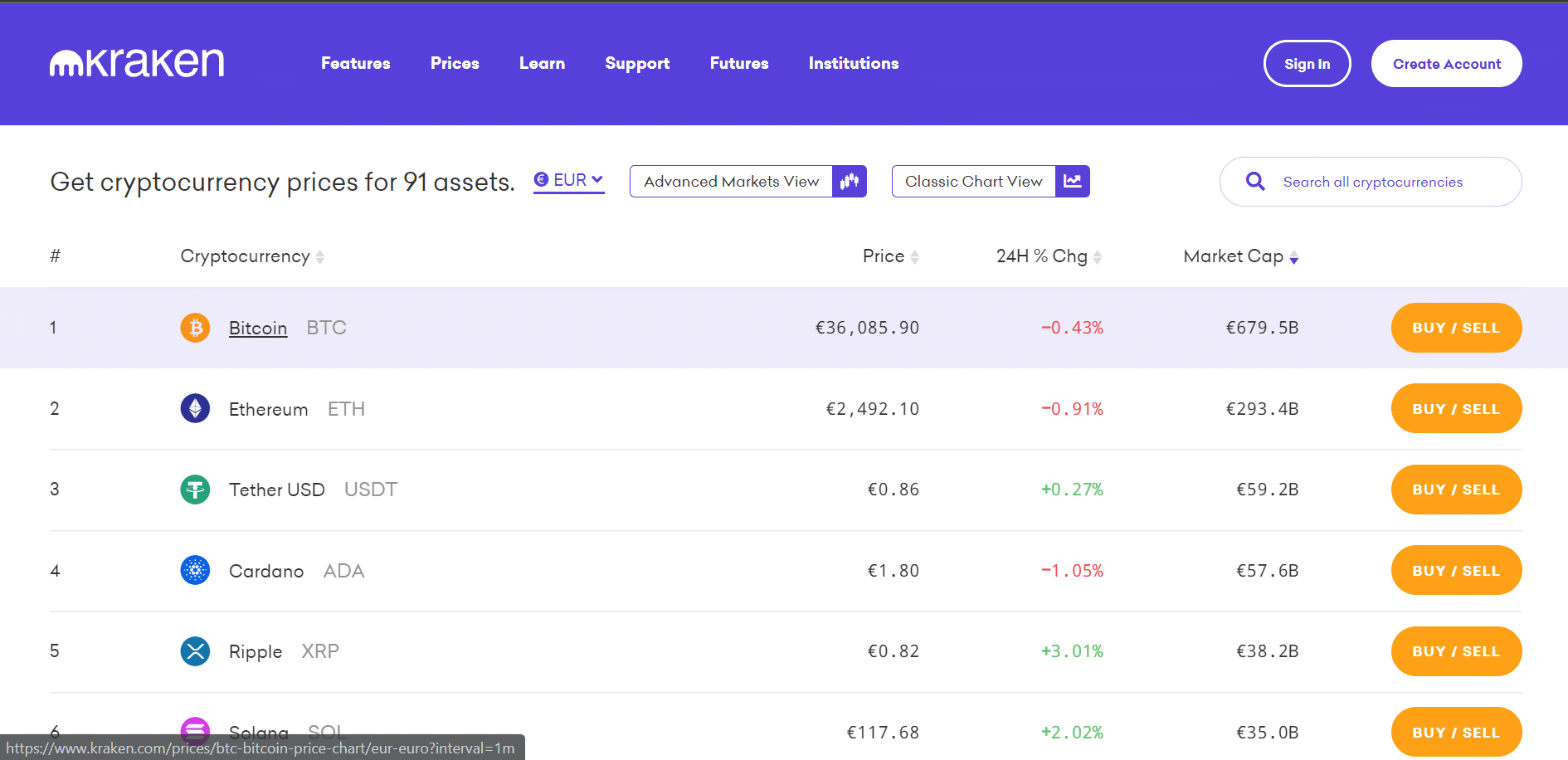Click BUY / SELL for Ripple
Screen dimensions: 1568x760
pyautogui.click(x=1456, y=651)
